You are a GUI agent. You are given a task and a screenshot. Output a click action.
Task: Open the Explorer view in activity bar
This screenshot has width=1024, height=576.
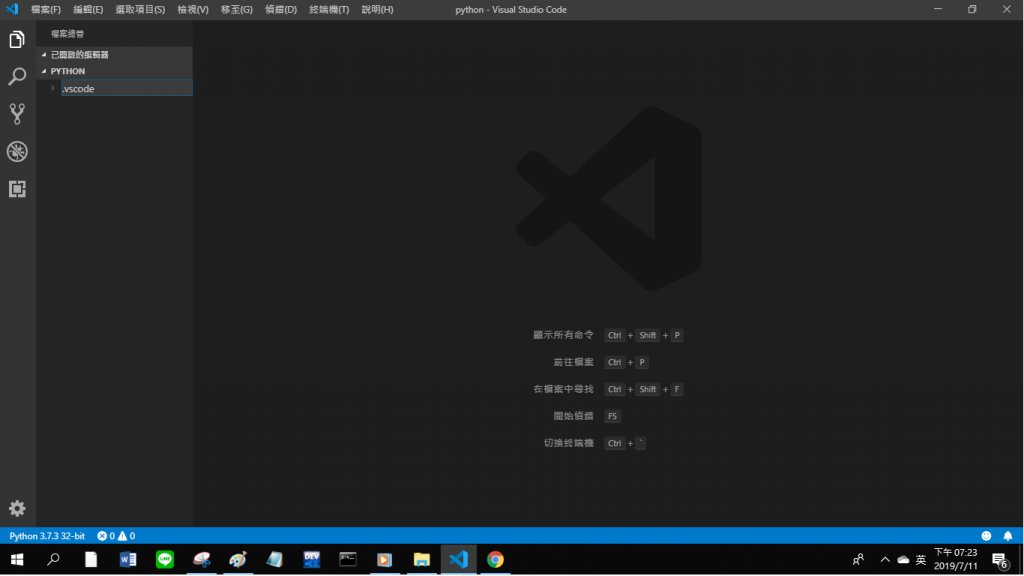pyautogui.click(x=17, y=40)
